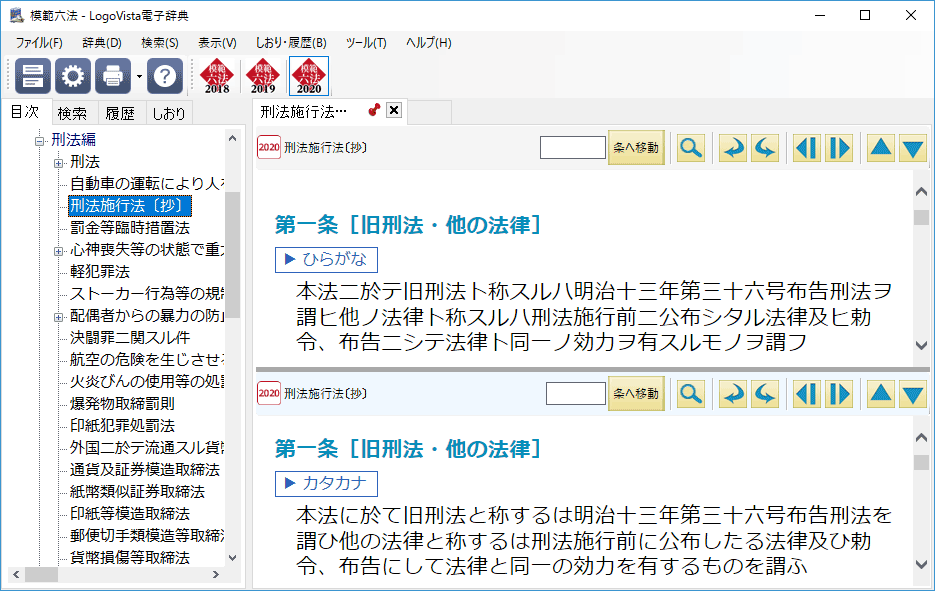This screenshot has height=591, width=935.
Task: Click the down triangle in upper pane
Action: (913, 147)
